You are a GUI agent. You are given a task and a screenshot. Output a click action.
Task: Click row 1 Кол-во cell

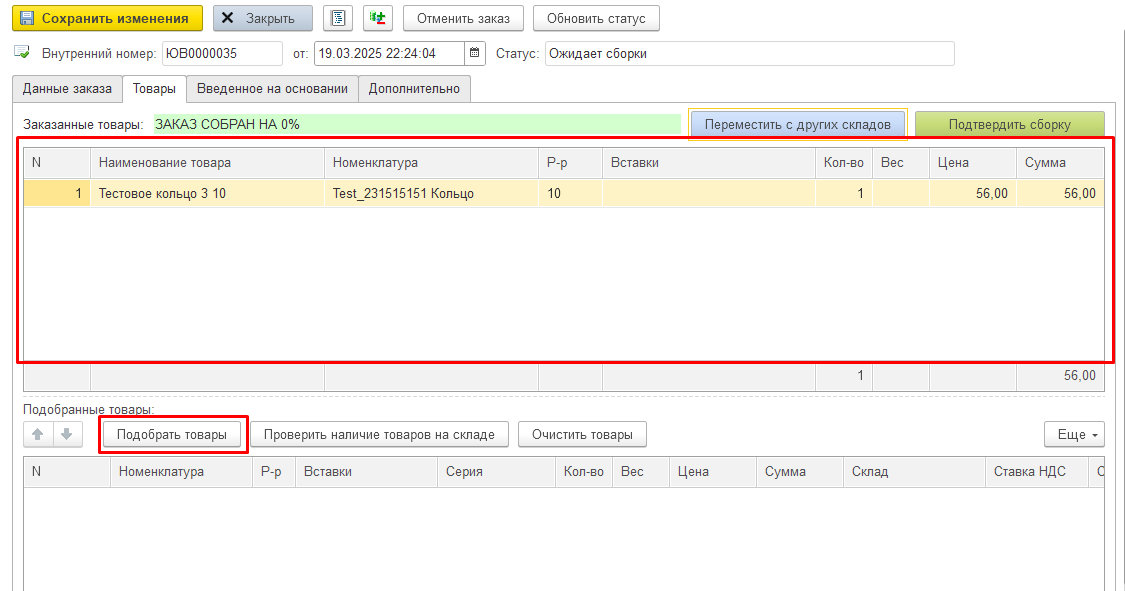pyautogui.click(x=844, y=193)
